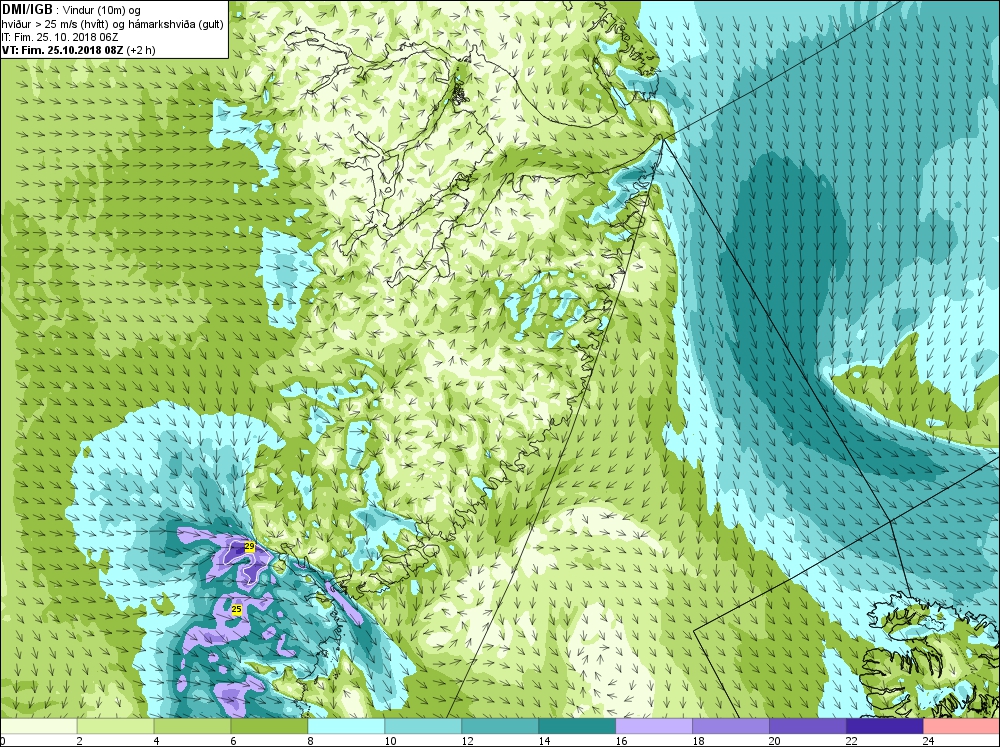
Task: Click the legend value 8
Action: coord(311,741)
